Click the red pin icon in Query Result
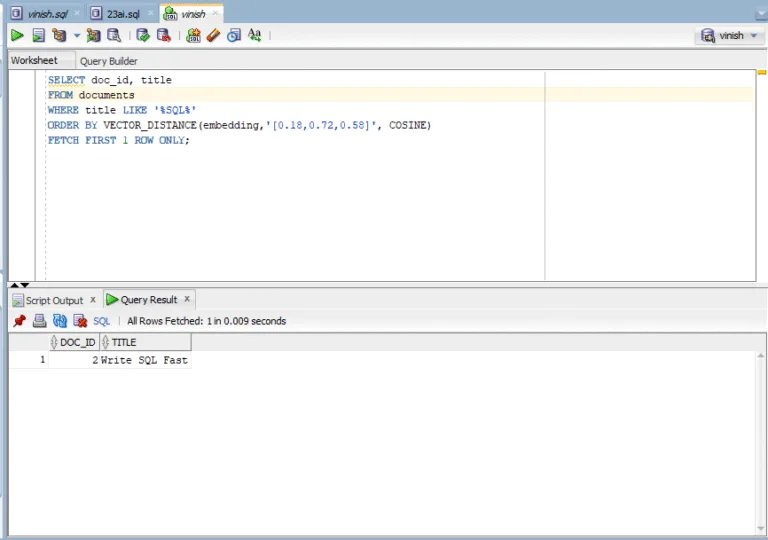The width and height of the screenshot is (768, 540). (x=20, y=321)
